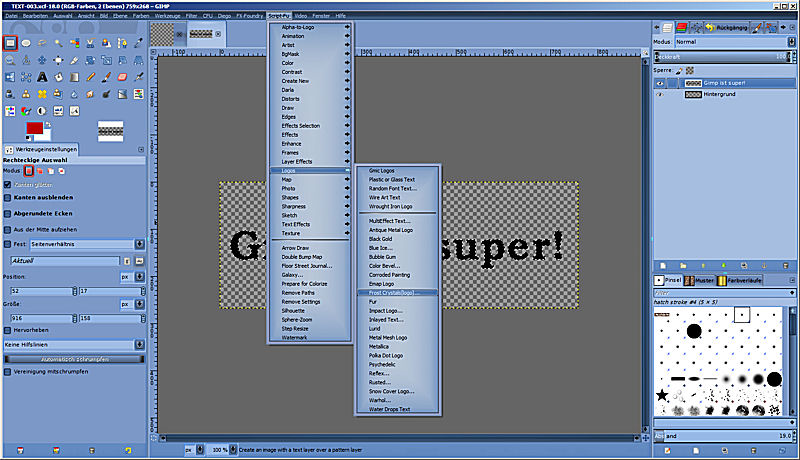Hide the 'Gimp ist super!' layer

660,83
